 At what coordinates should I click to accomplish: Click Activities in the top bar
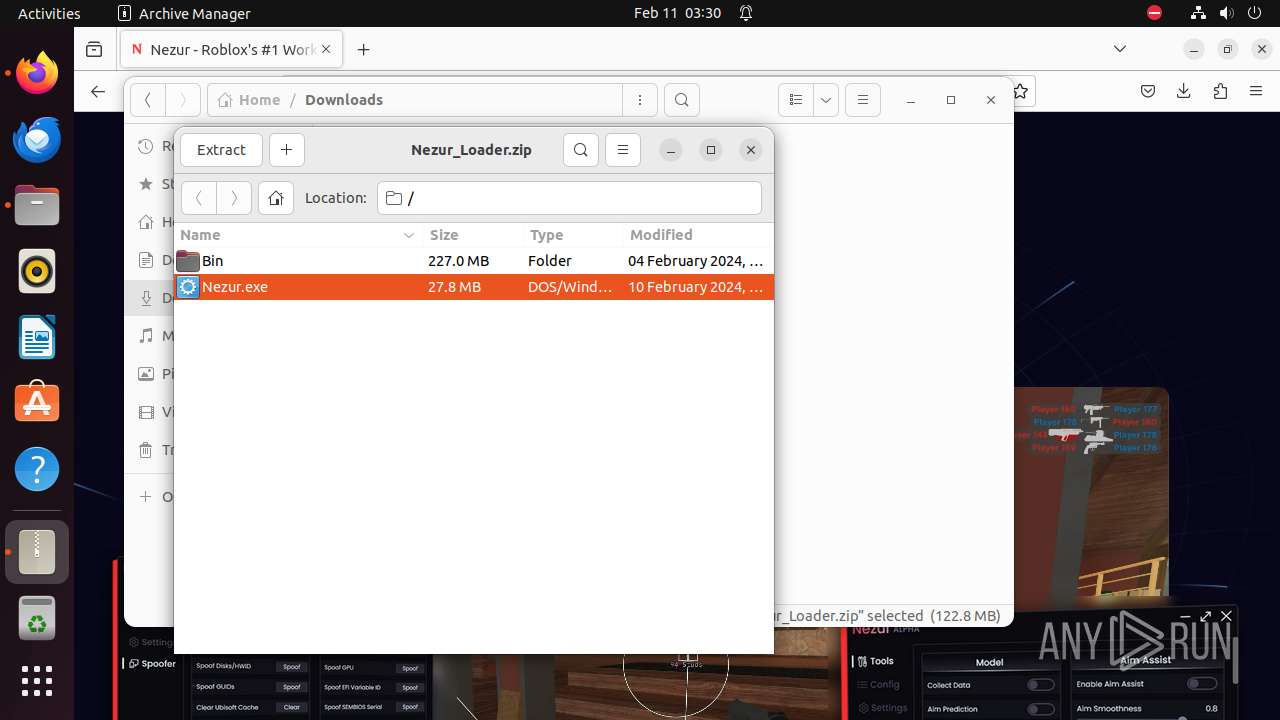[49, 13]
